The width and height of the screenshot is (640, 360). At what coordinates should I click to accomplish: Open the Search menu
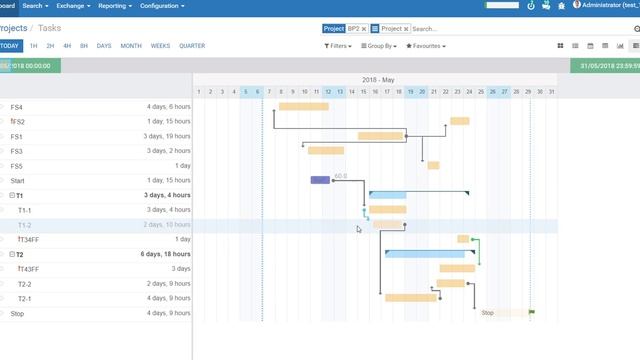tap(35, 6)
